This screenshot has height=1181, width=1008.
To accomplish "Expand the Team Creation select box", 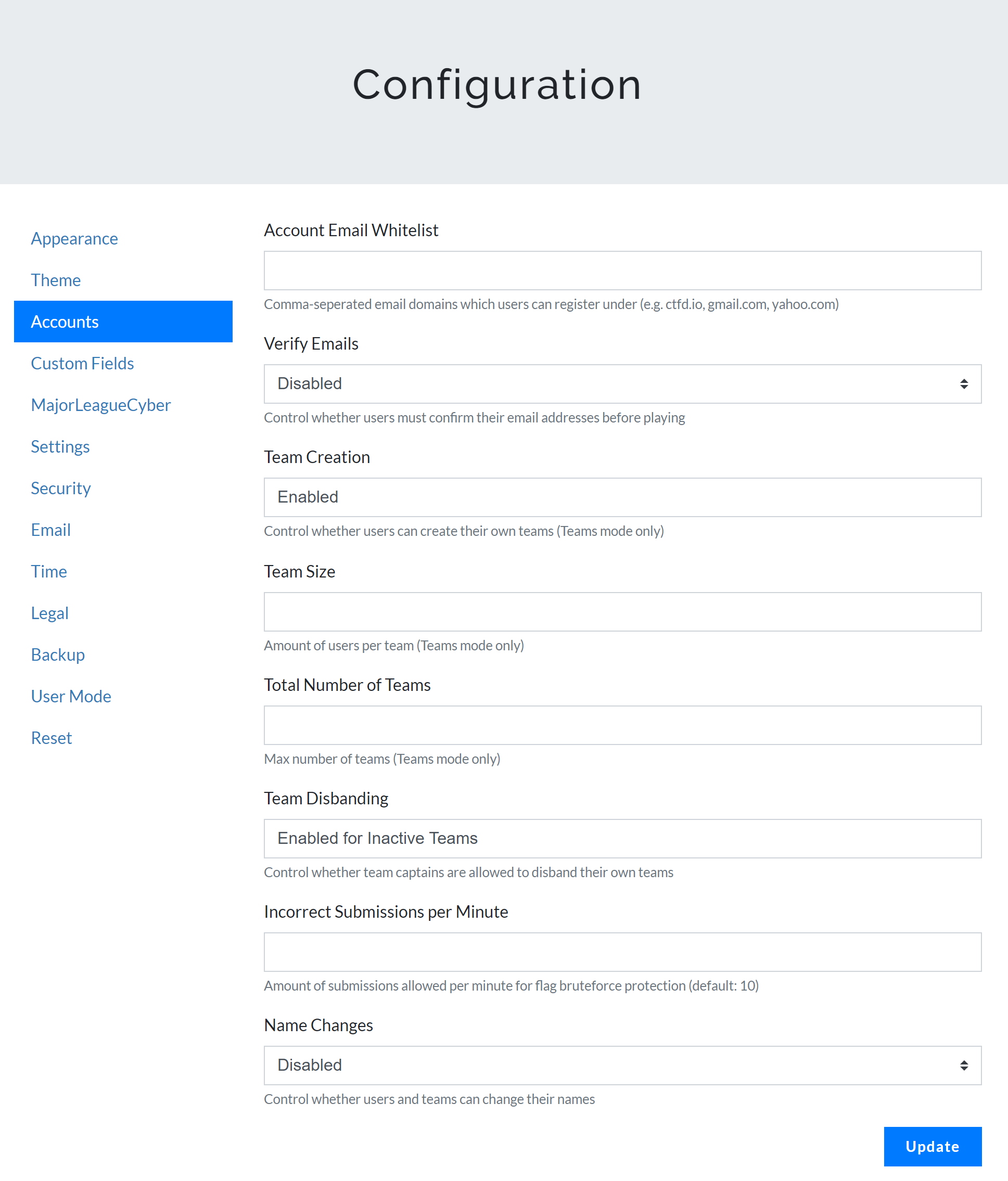I will 622,497.
